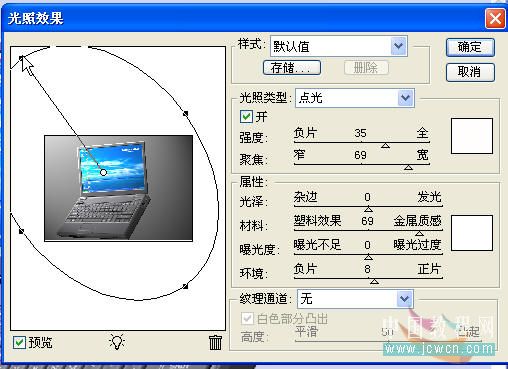Screen dimensions: 508x369
Task: Click the light center circle on the laptop preview
Action: click(x=103, y=172)
